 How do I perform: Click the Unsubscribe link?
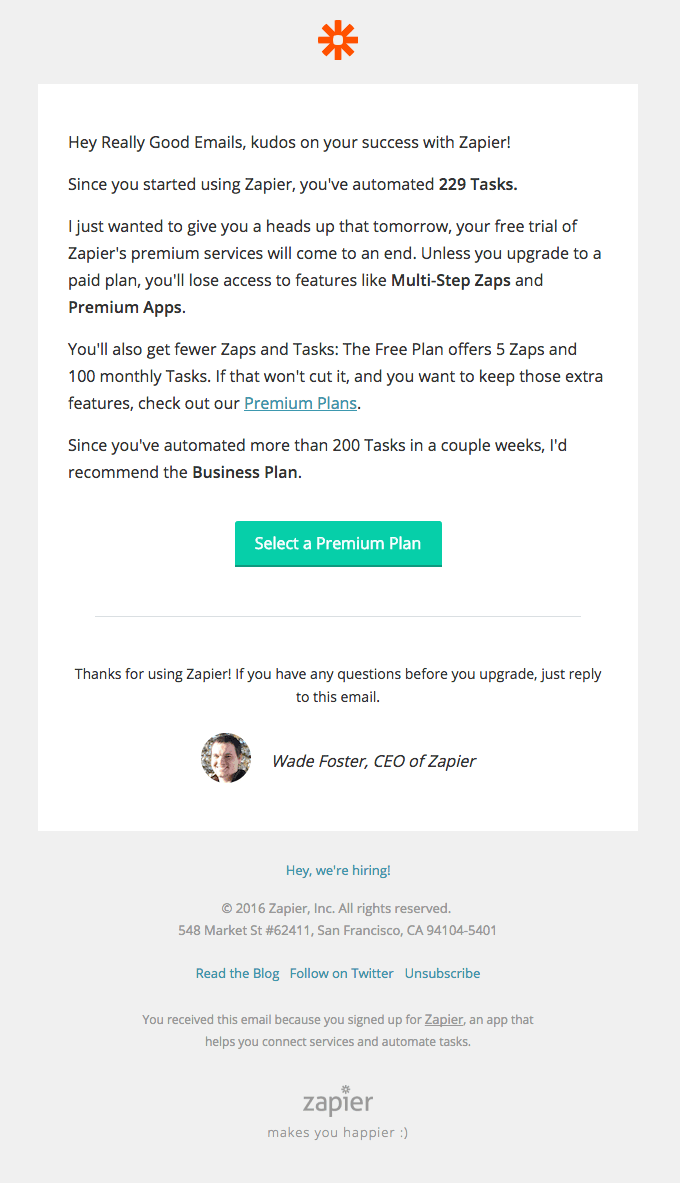(442, 972)
